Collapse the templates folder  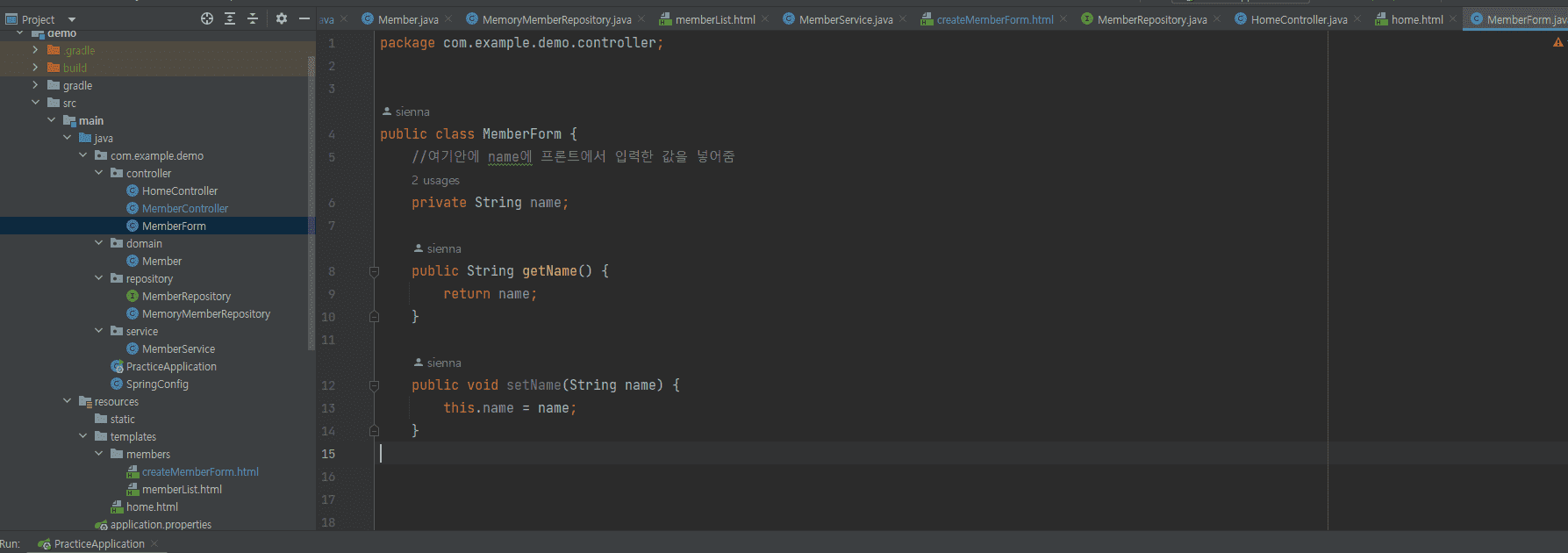point(82,436)
